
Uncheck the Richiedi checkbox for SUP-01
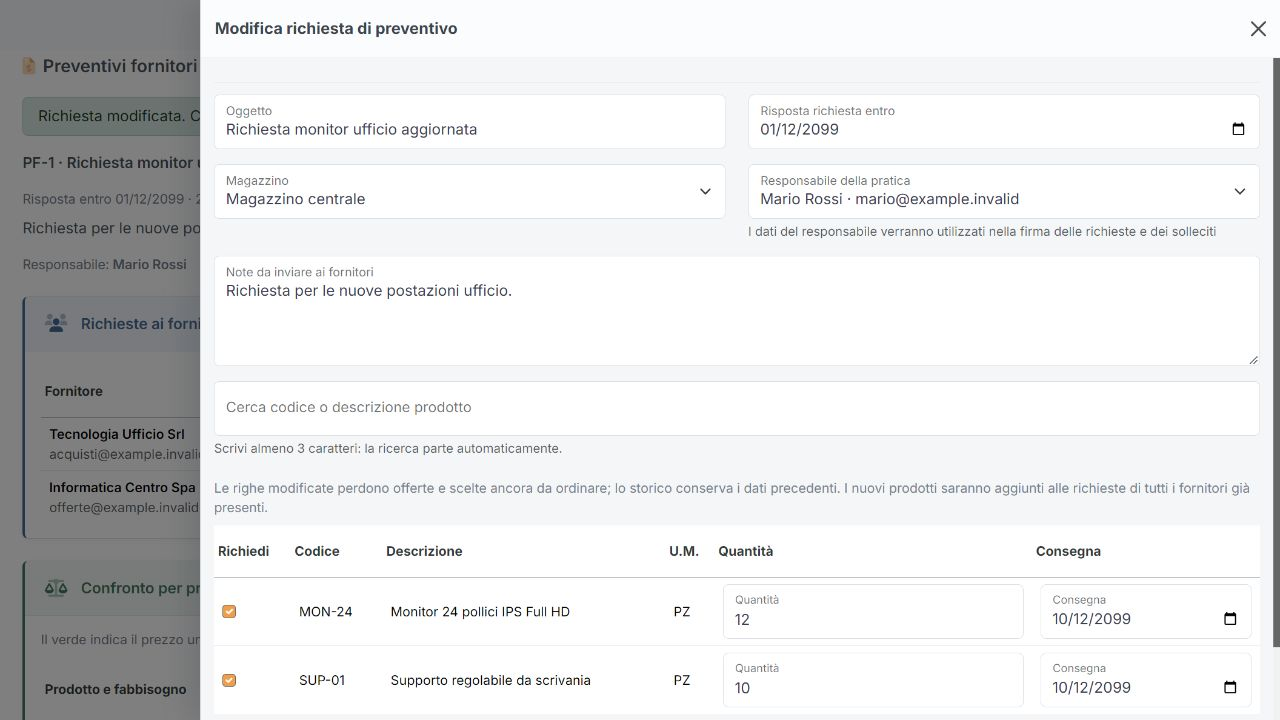[229, 680]
